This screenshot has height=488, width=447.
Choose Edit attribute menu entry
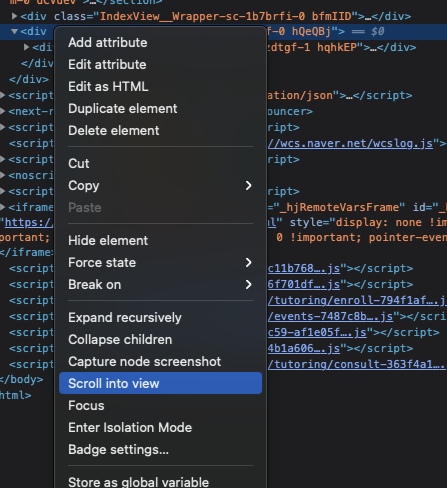(107, 65)
